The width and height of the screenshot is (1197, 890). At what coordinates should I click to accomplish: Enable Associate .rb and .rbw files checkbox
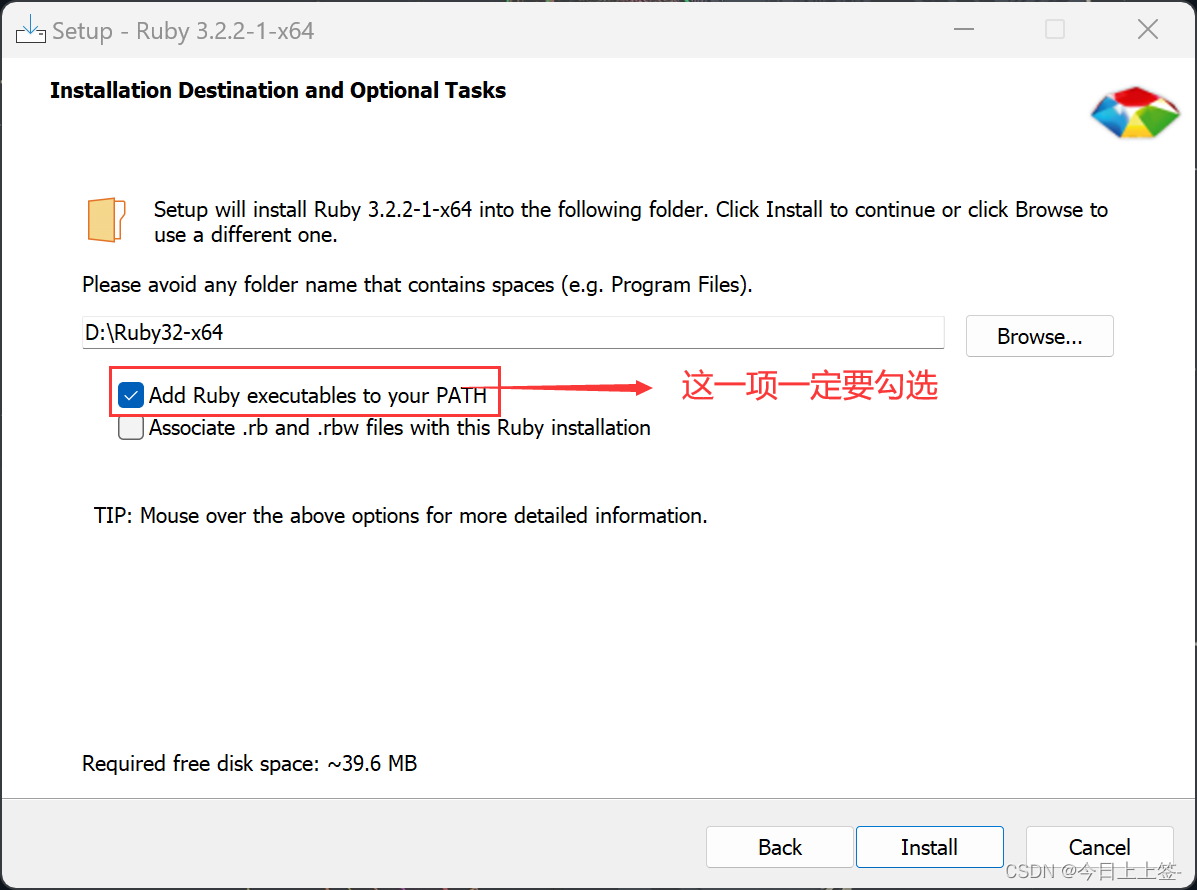(x=131, y=427)
